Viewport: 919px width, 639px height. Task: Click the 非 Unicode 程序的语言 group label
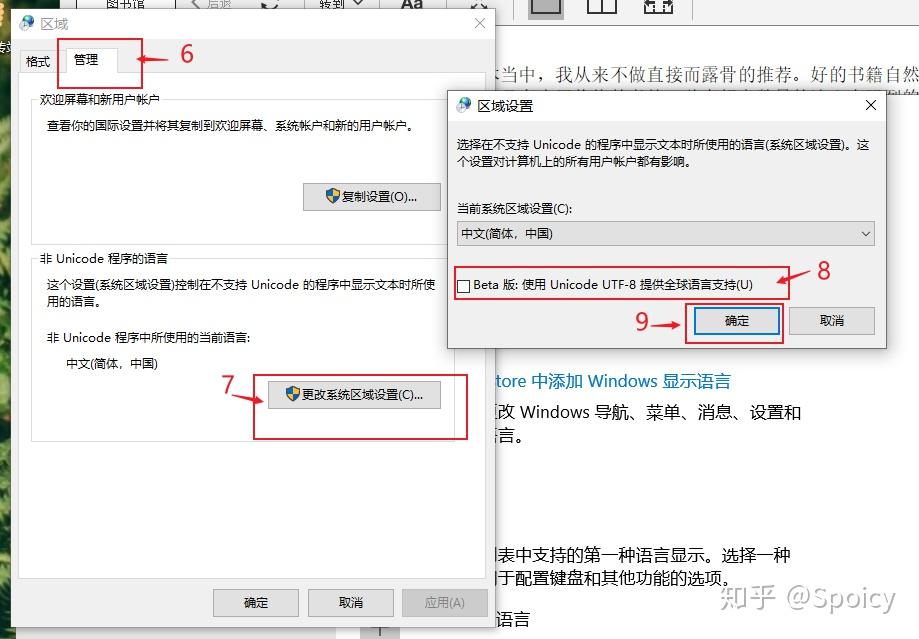tap(104, 259)
